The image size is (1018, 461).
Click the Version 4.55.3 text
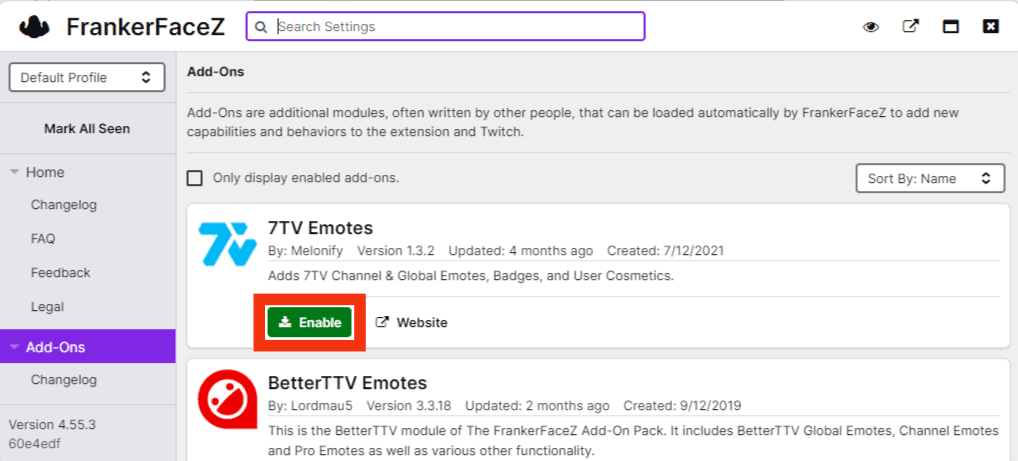click(x=52, y=425)
